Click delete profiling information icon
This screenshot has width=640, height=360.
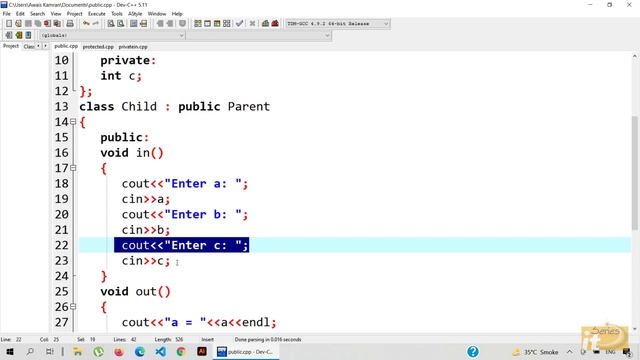point(275,24)
